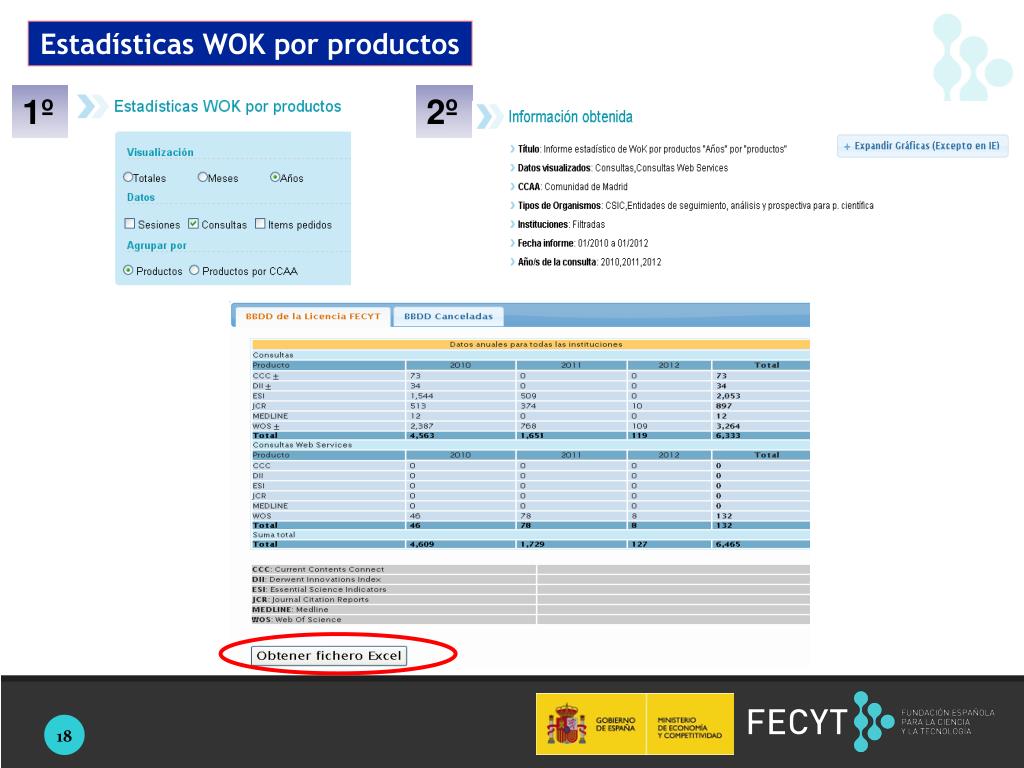Click the legend entry DII: Derwent Innovations Index
Screen dimensions: 1024x768
click(317, 579)
